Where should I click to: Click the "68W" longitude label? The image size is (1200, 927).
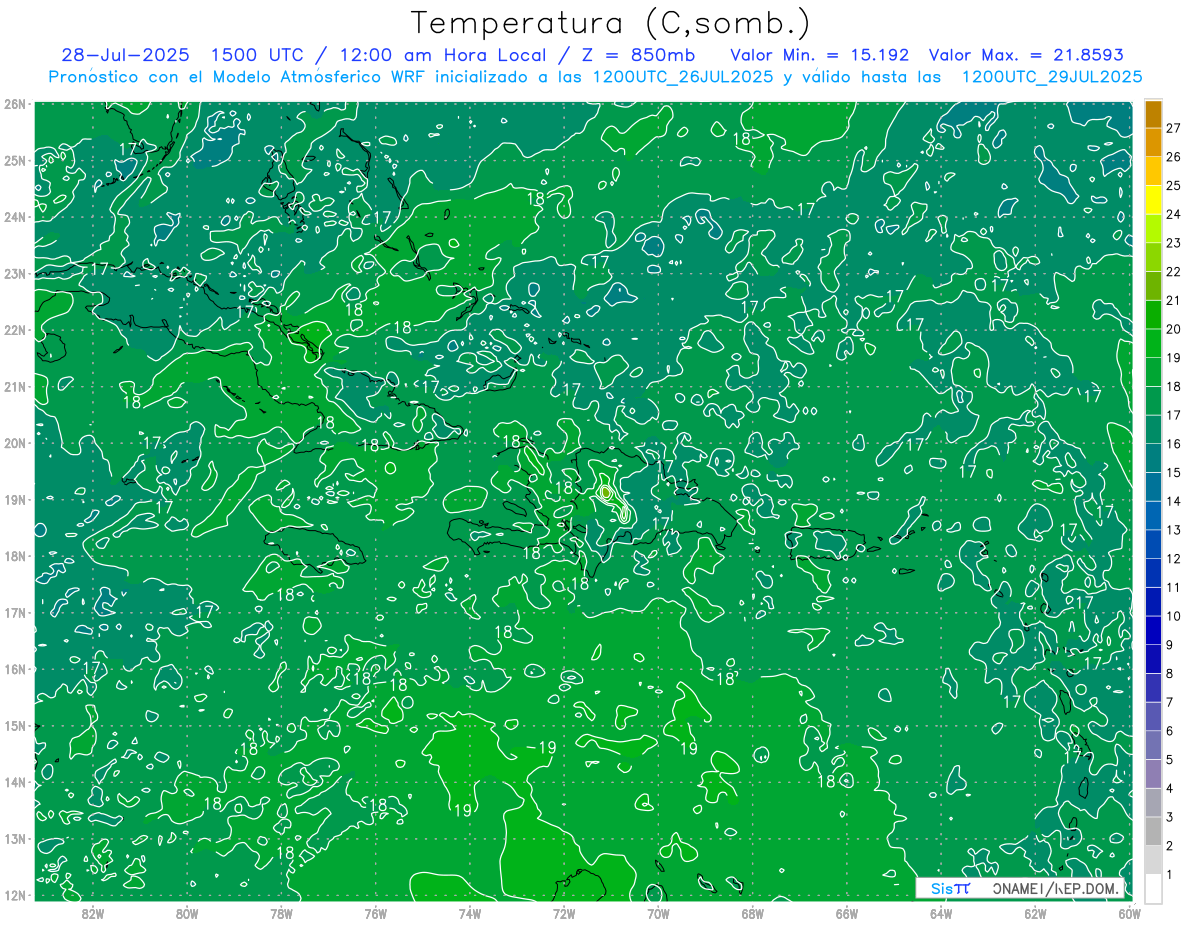[753, 913]
